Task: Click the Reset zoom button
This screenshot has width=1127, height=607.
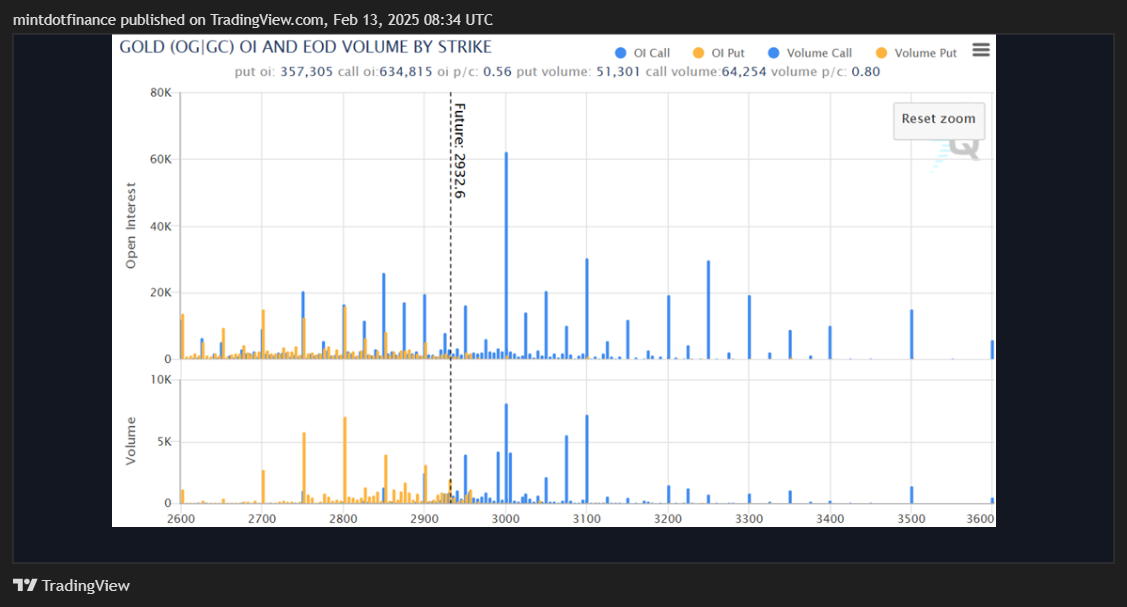Action: [x=939, y=119]
